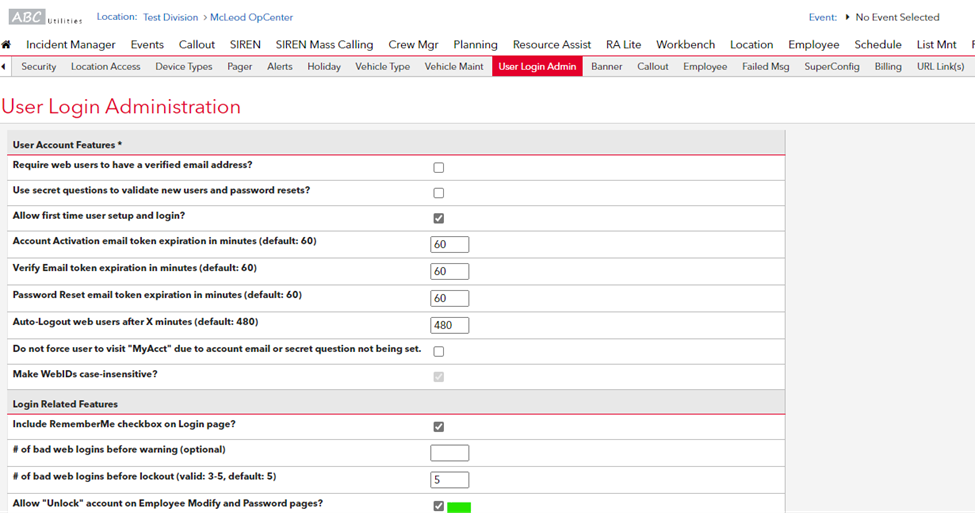Open SIREN menu
975x516 pixels.
pos(245,45)
